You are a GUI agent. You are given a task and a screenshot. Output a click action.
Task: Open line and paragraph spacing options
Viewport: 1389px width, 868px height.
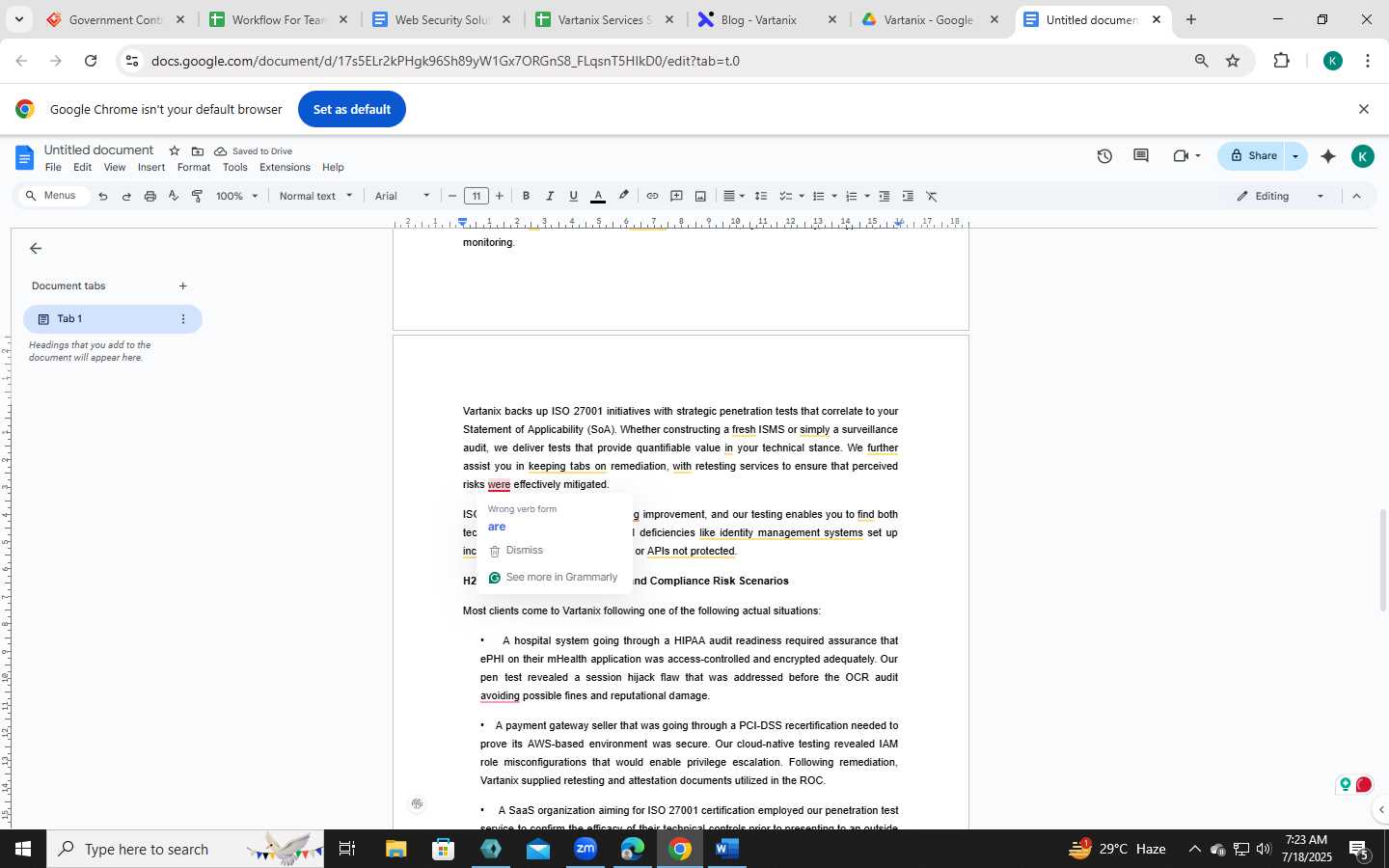761,196
